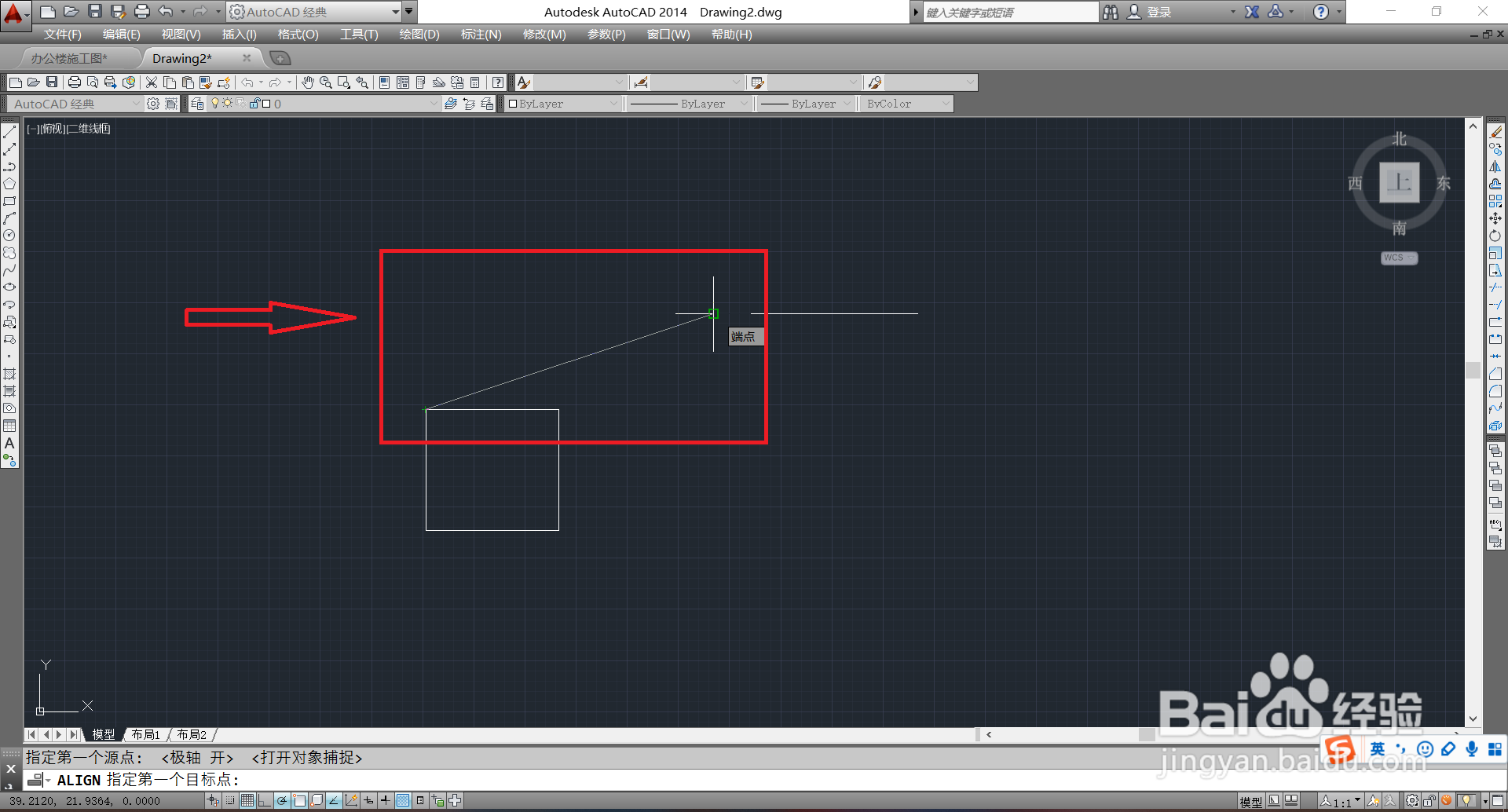Open Workspace Settings gear icon

pos(154,104)
